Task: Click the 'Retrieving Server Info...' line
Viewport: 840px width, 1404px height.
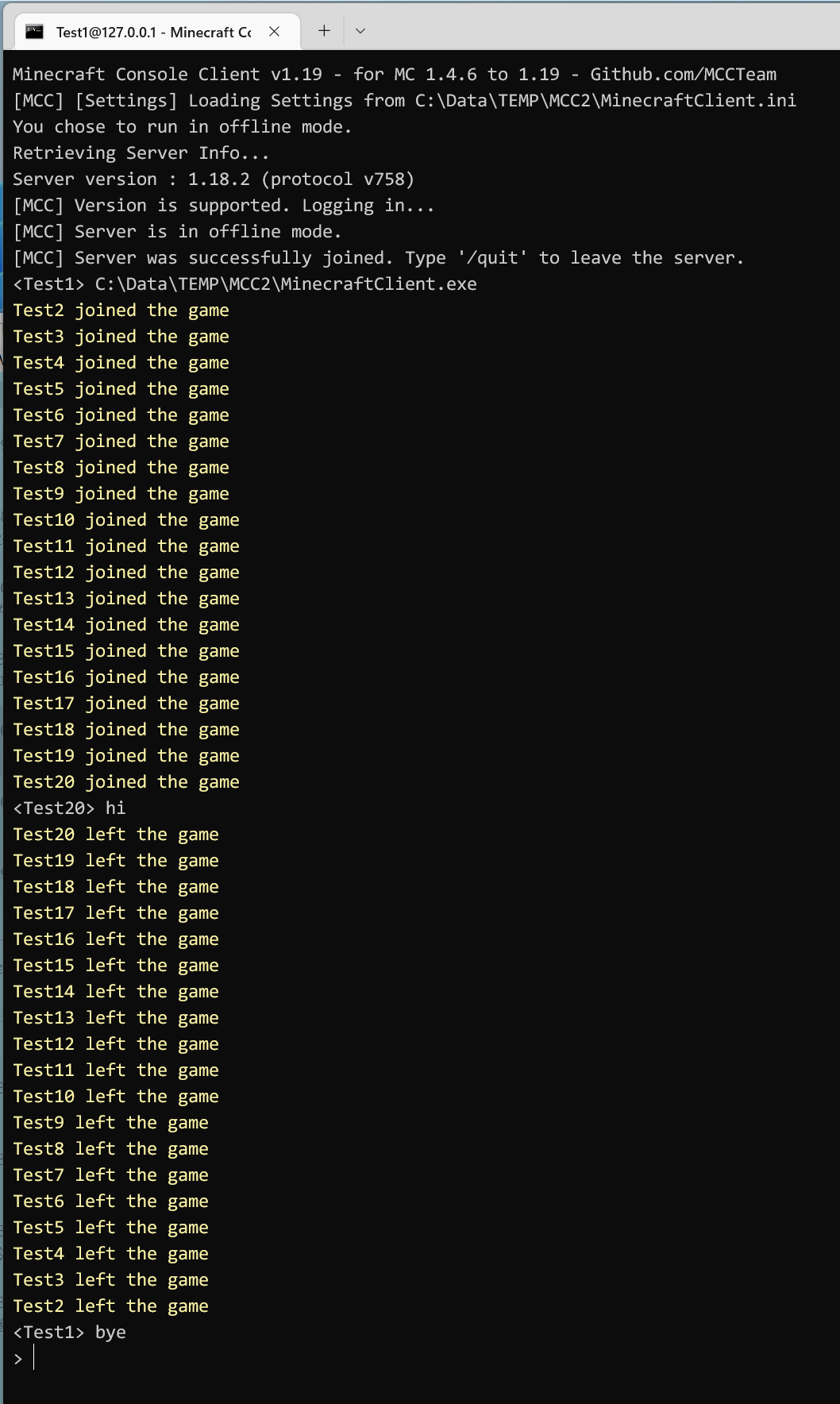Action: pyautogui.click(x=140, y=152)
